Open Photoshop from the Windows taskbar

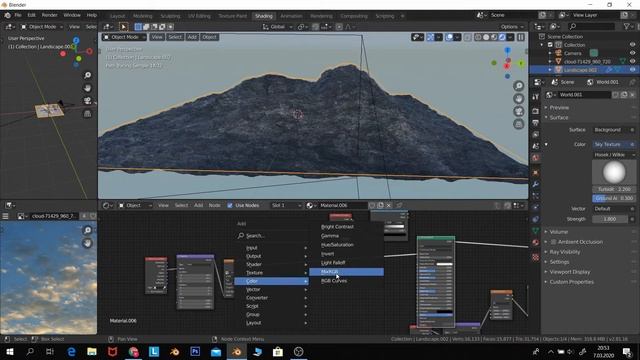pyautogui.click(x=195, y=352)
